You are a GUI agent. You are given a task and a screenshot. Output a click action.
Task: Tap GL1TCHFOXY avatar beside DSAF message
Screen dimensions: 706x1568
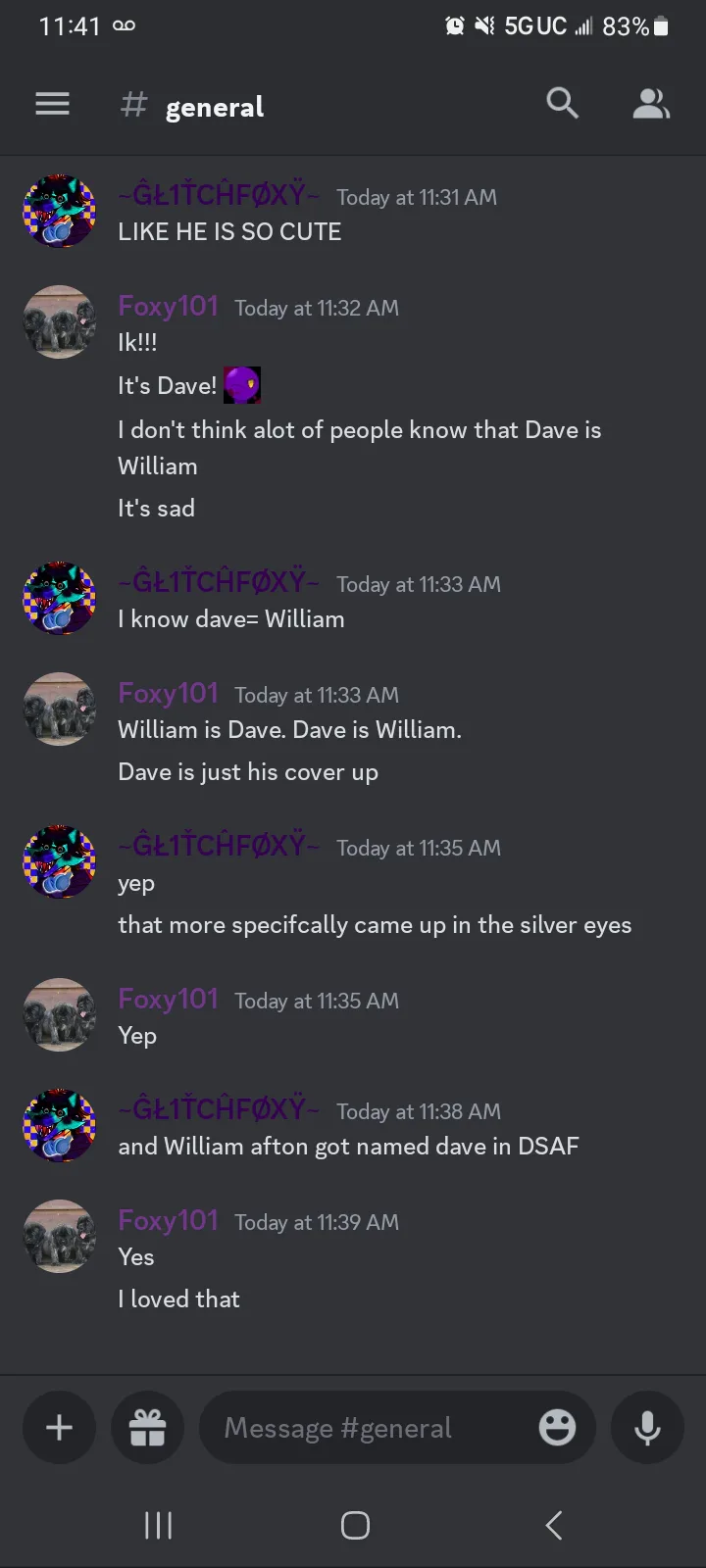59,1125
